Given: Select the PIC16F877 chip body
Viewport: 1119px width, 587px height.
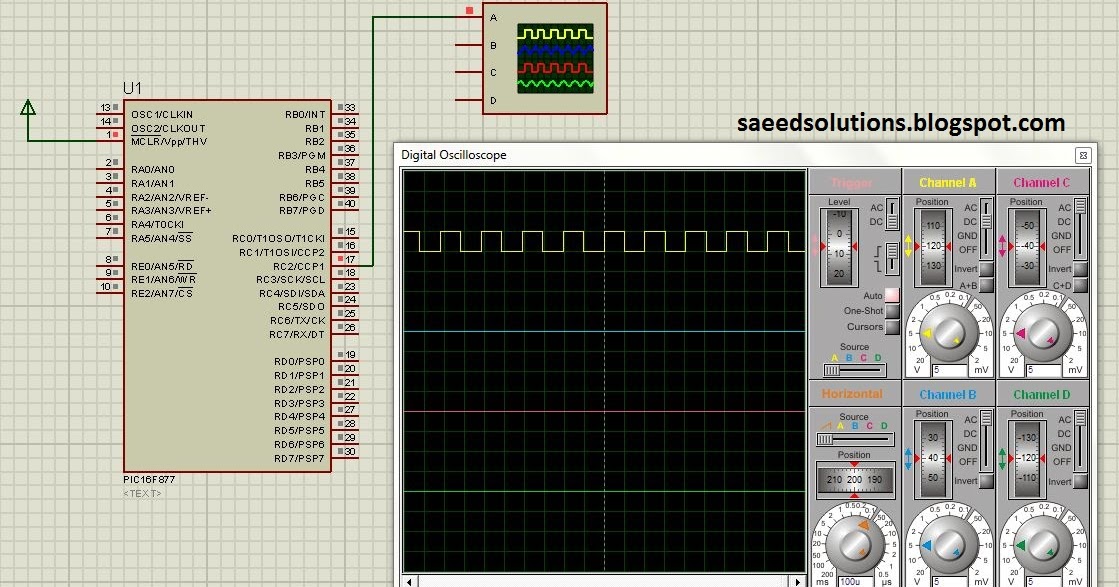Looking at the screenshot, I should click(228, 285).
